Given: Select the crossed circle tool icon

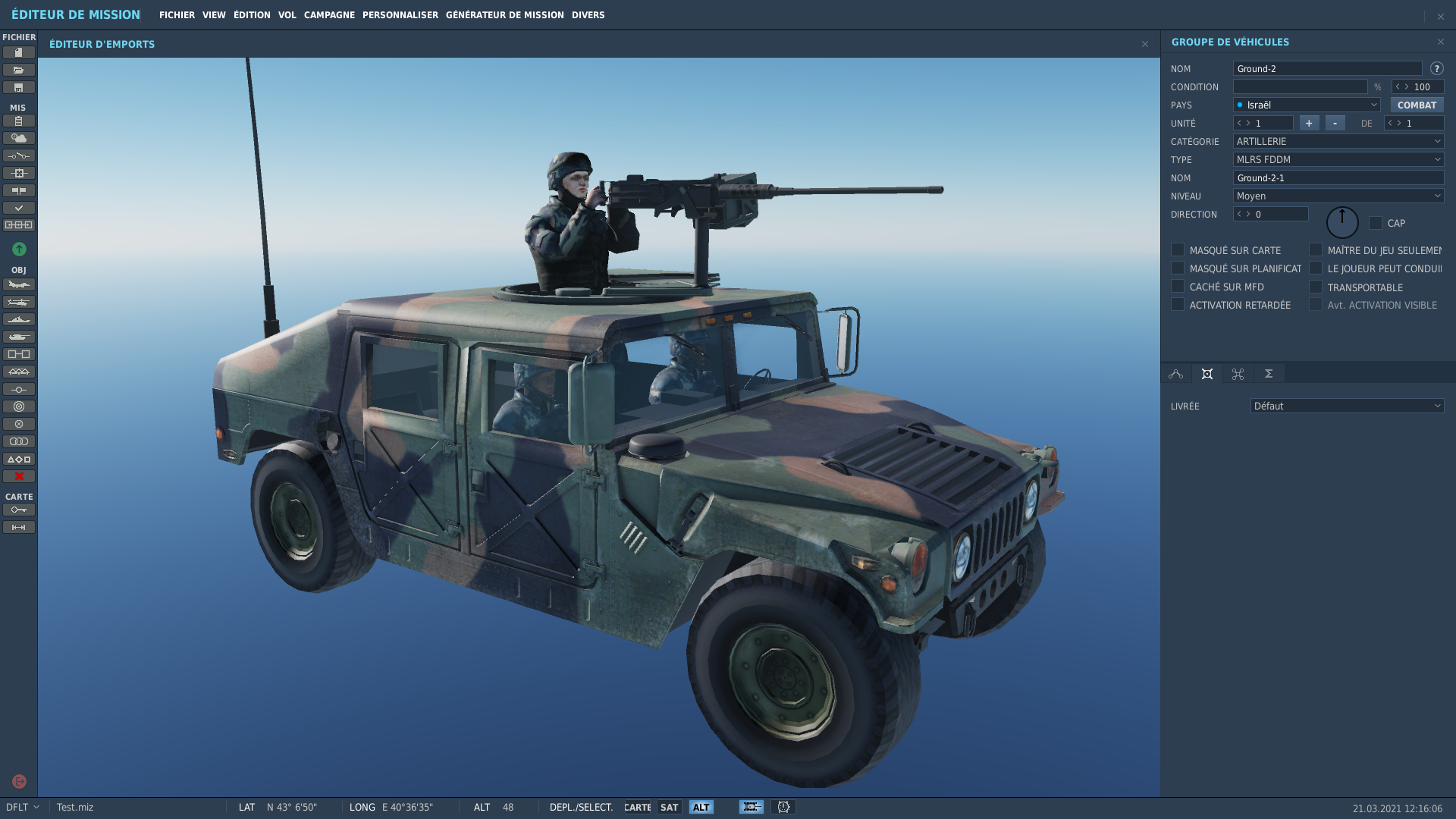Looking at the screenshot, I should tap(19, 424).
